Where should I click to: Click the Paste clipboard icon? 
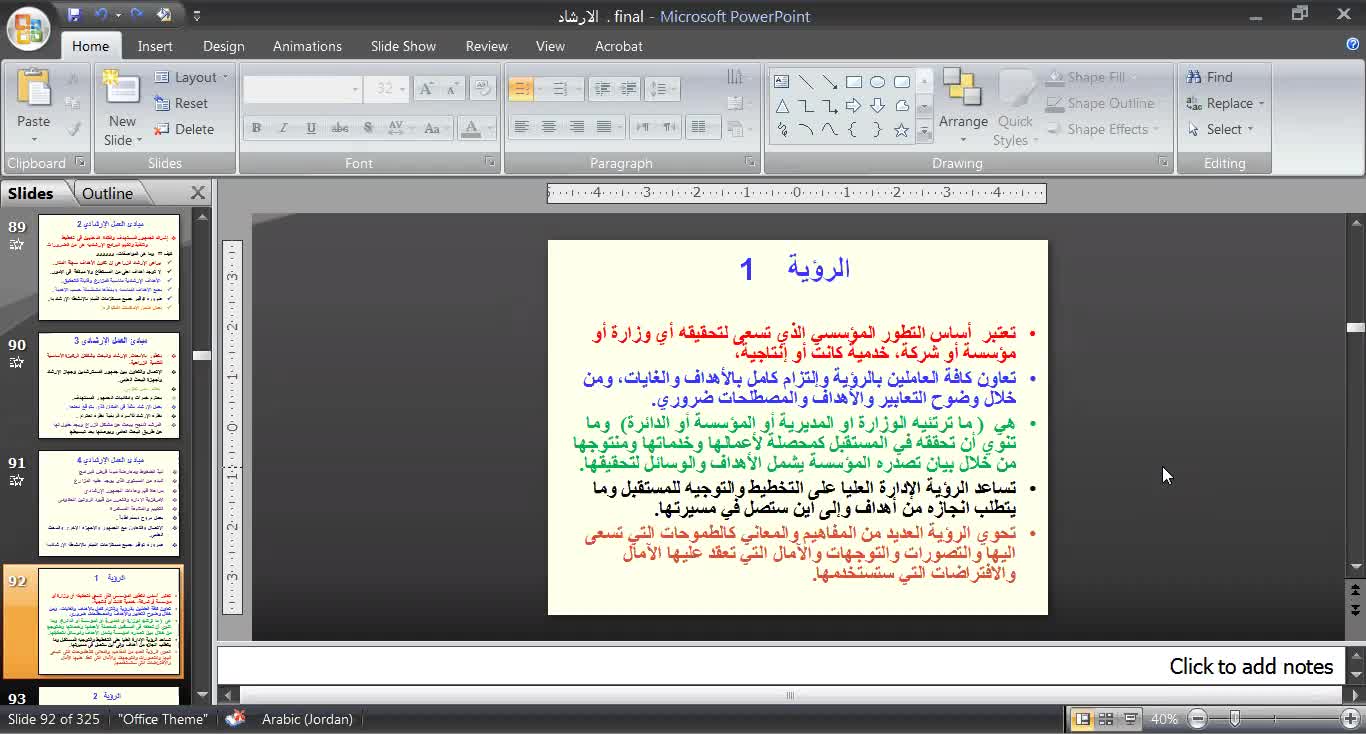33,89
